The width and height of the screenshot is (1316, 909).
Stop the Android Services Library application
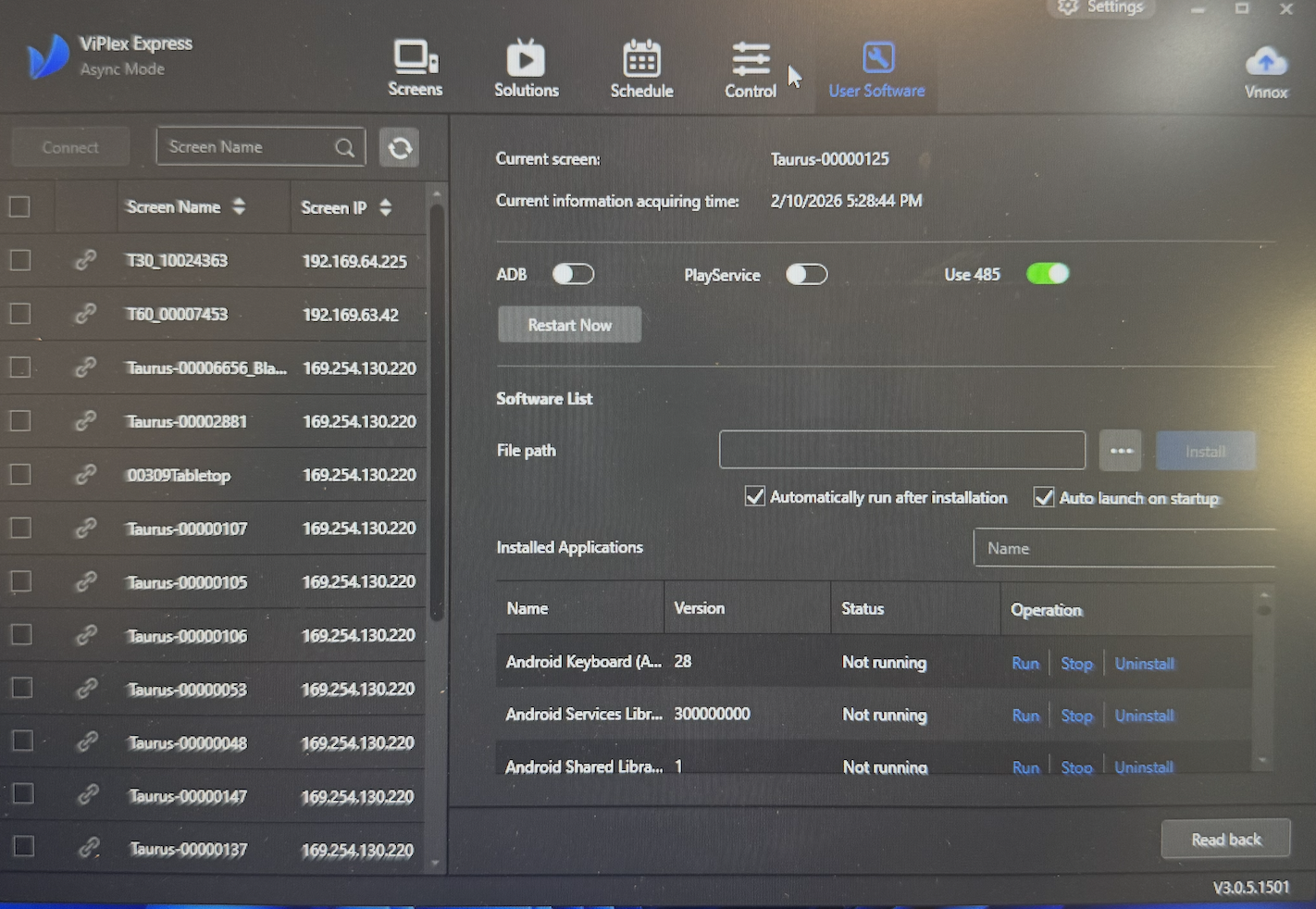(1076, 716)
